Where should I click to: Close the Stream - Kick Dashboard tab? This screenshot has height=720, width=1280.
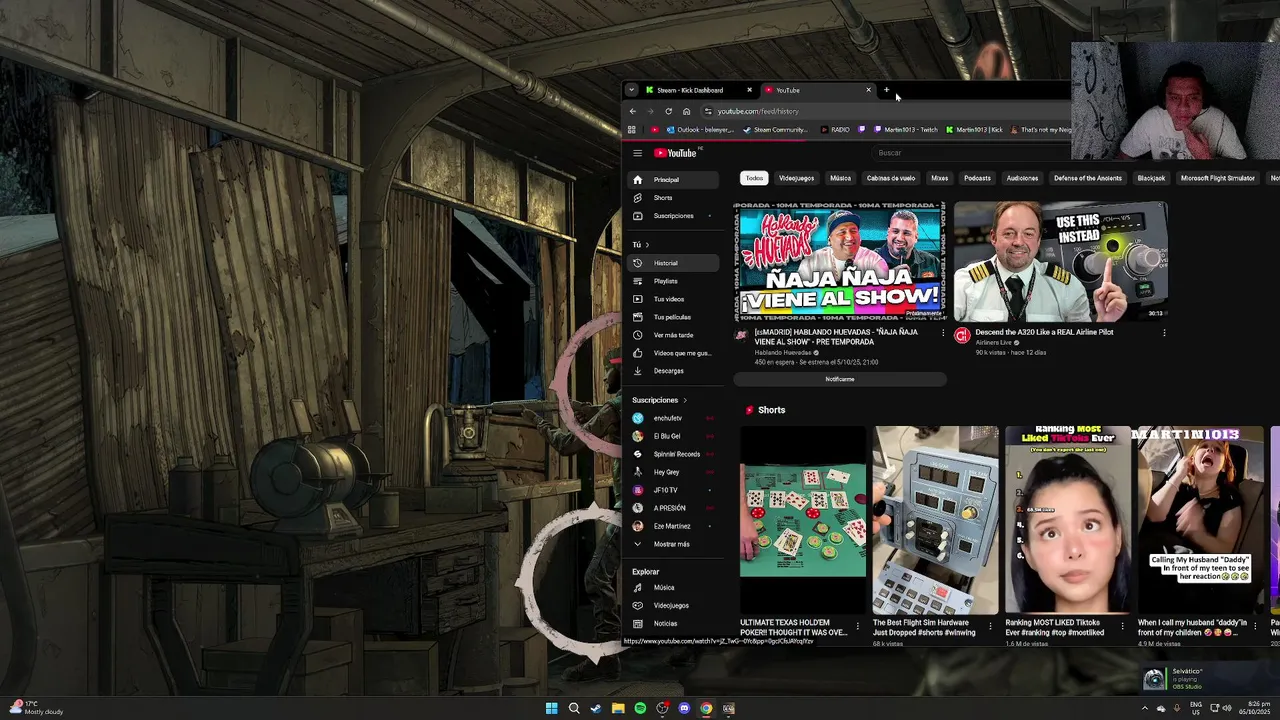(x=749, y=90)
